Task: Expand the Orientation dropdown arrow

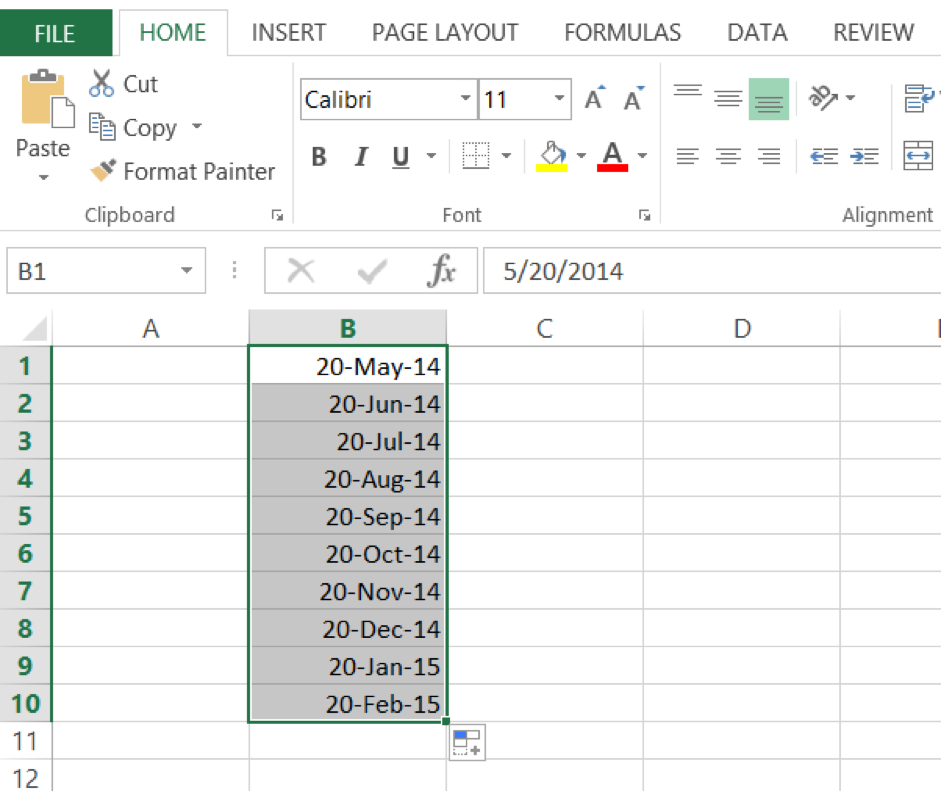Action: [x=850, y=98]
